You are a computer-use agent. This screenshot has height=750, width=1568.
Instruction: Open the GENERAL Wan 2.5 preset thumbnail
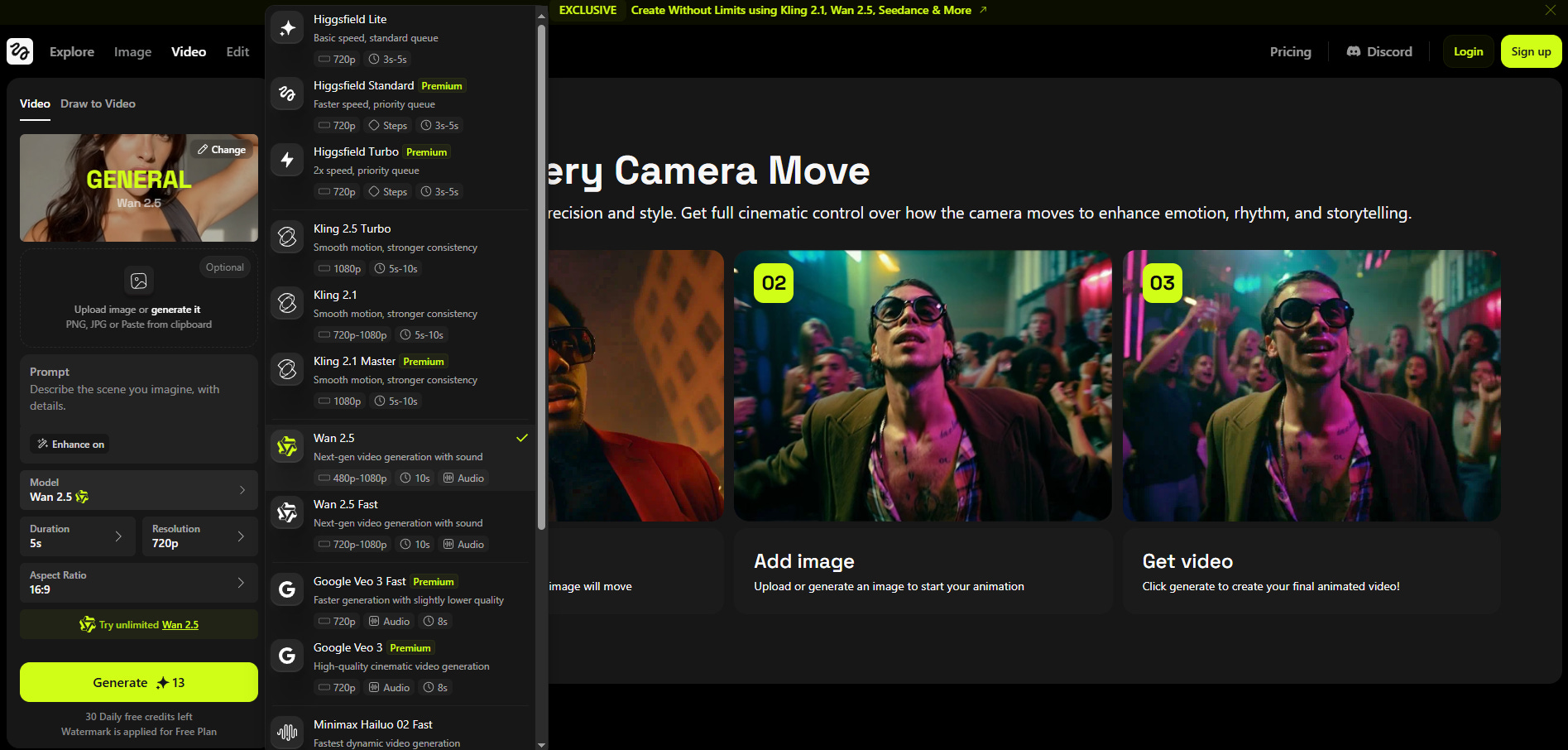click(139, 188)
